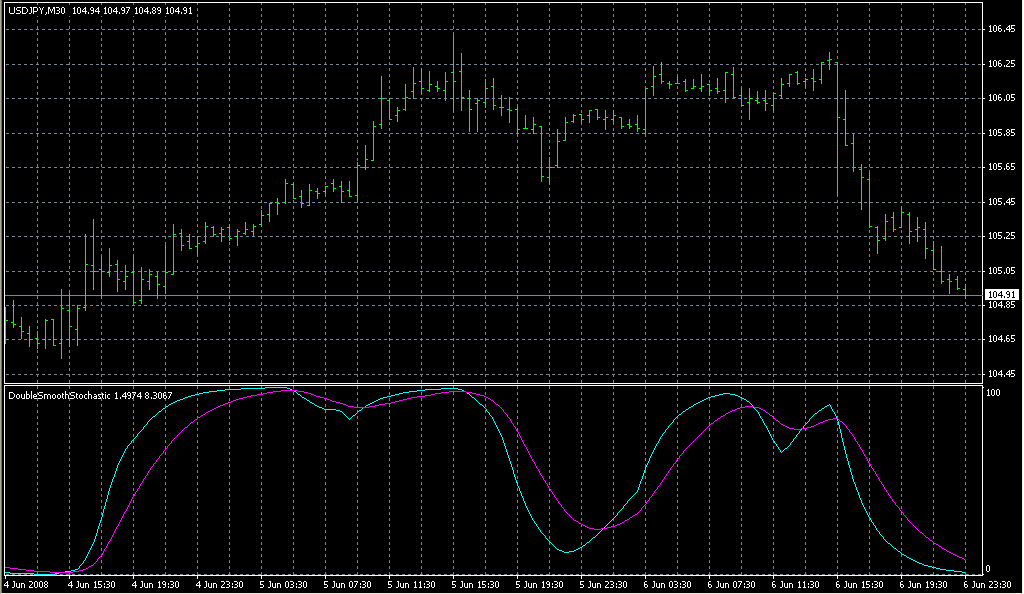Image resolution: width=1024 pixels, height=594 pixels.
Task: Select the 4 Jun 2008 date label
Action: 26,583
